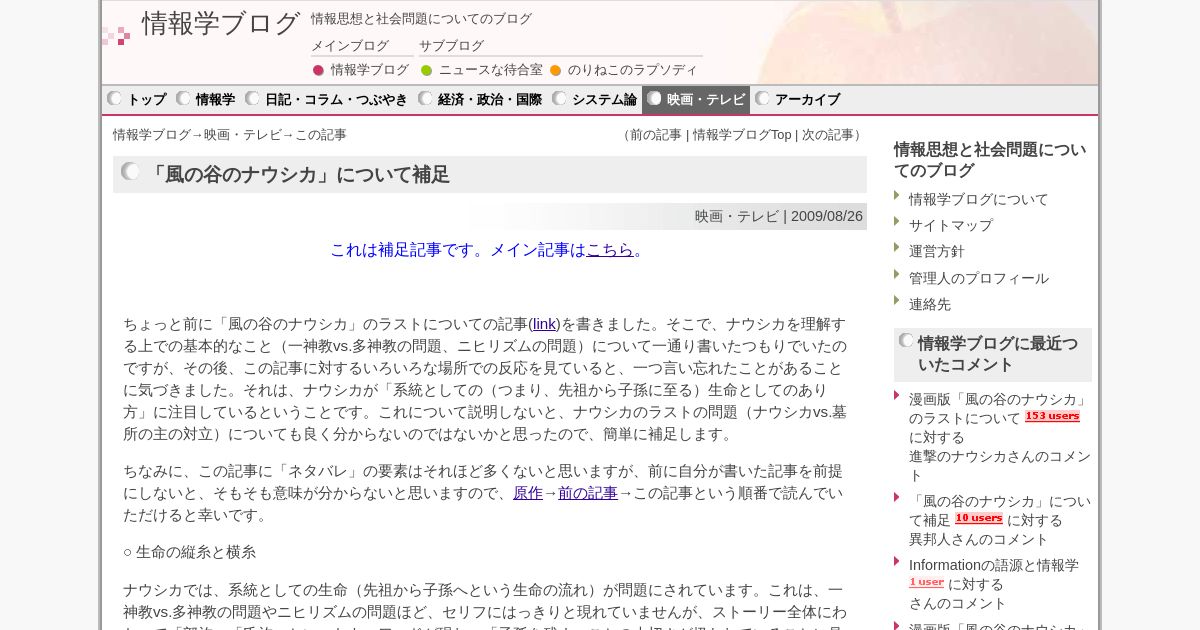Open 管理人のプロフィール sidebar link
This screenshot has height=630, width=1200.
(979, 278)
